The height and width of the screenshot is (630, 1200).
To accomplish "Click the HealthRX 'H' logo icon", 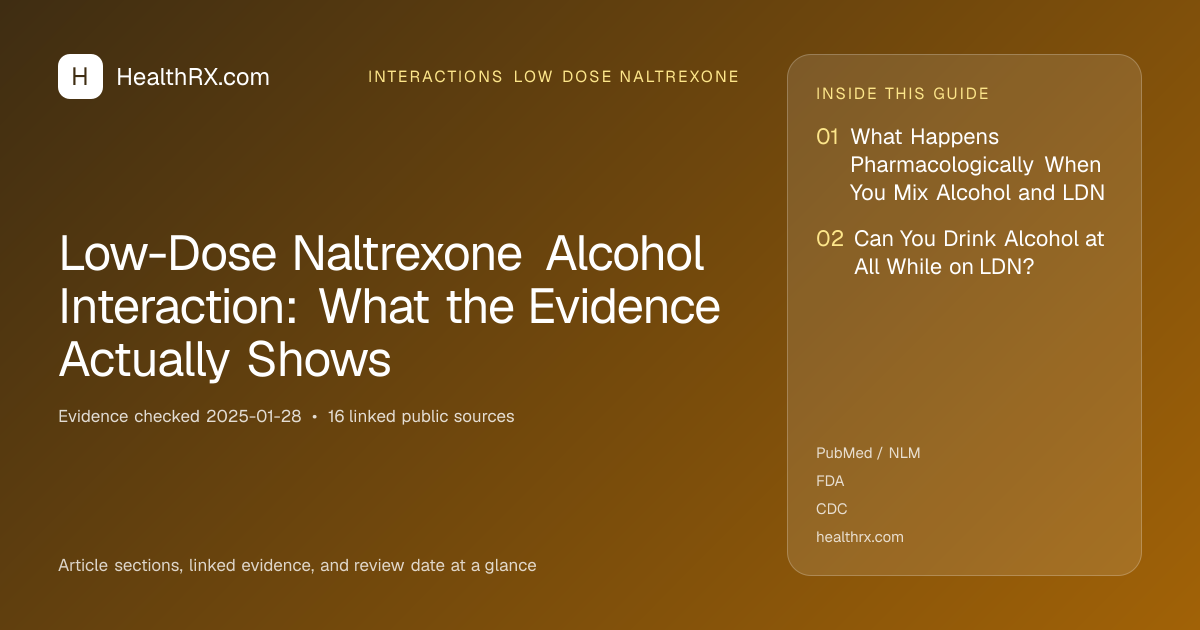I will pyautogui.click(x=80, y=76).
